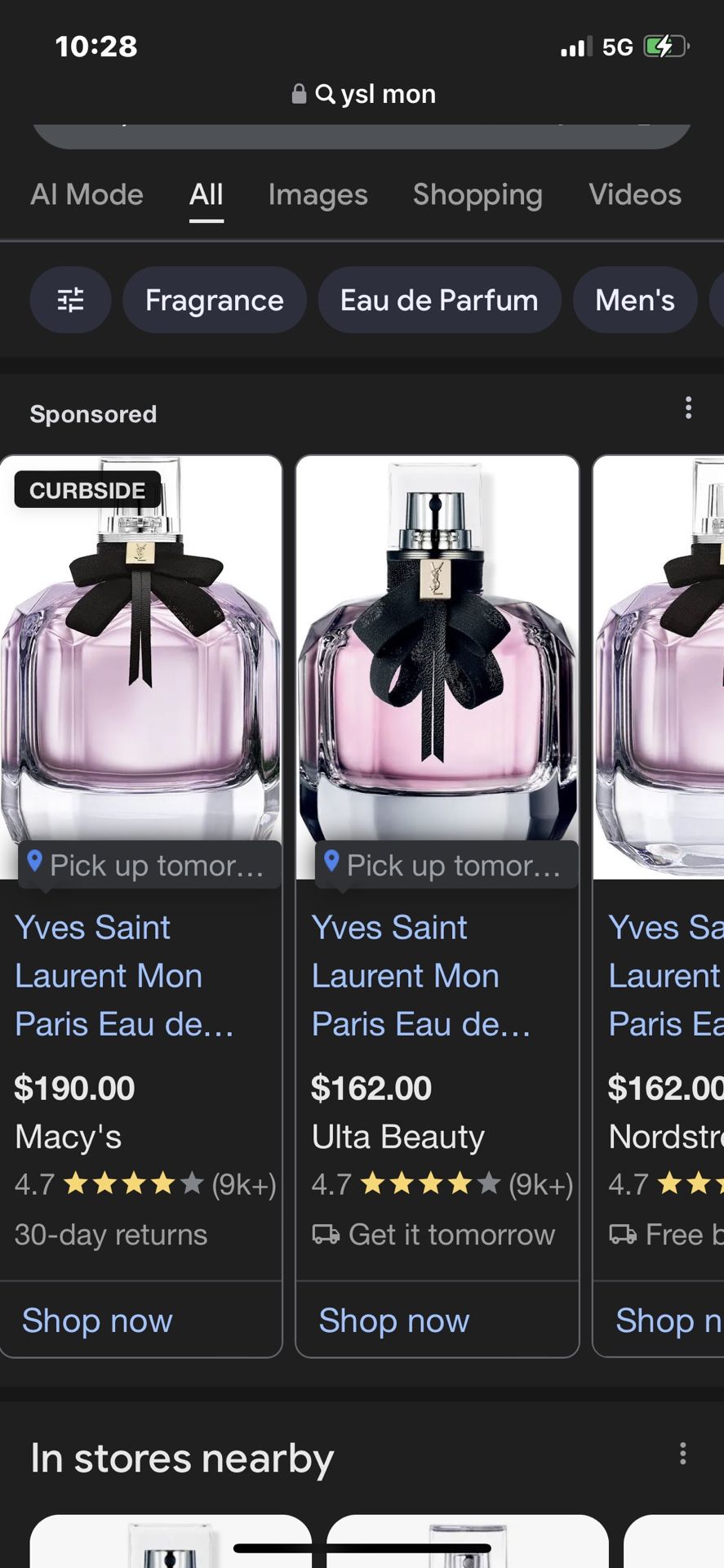This screenshot has height=1568, width=724.
Task: Select the Fragrance filter chip
Action: pos(215,301)
